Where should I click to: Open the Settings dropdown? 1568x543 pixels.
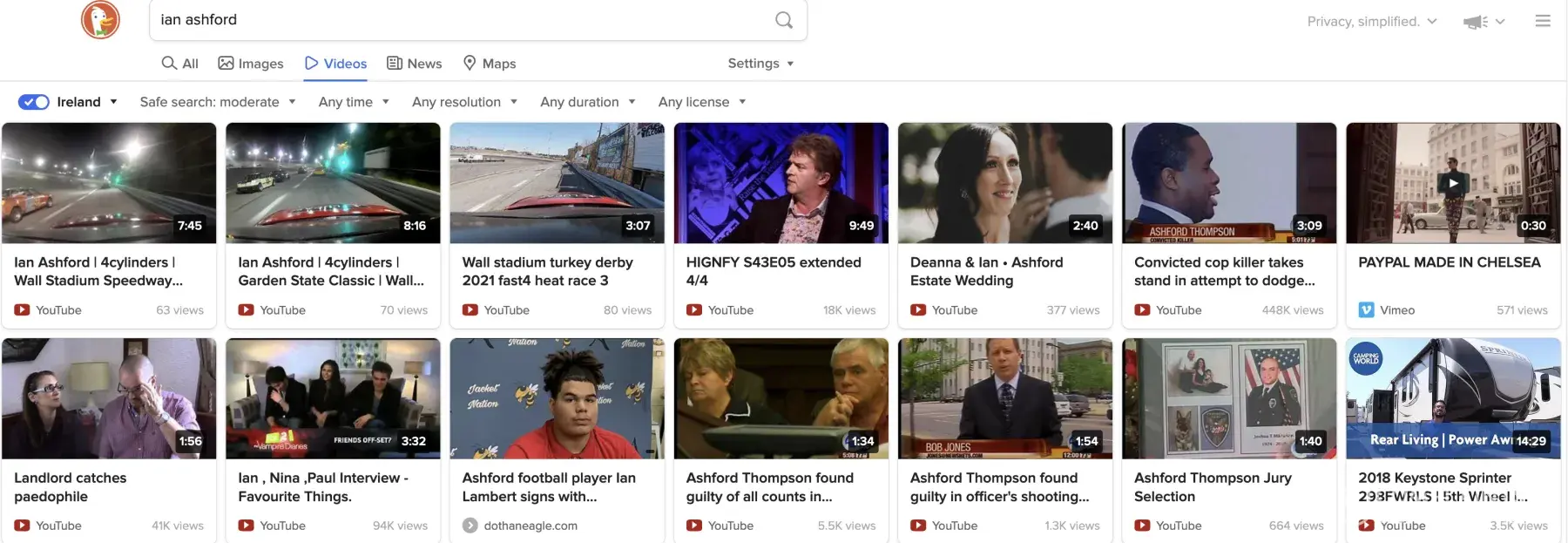click(x=760, y=63)
